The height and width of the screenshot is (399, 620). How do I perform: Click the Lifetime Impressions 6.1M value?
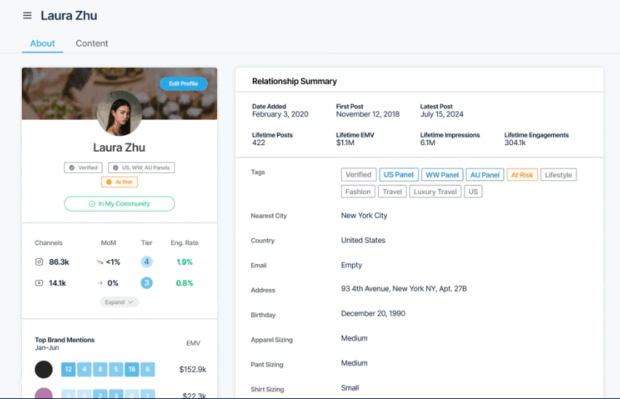click(x=427, y=143)
